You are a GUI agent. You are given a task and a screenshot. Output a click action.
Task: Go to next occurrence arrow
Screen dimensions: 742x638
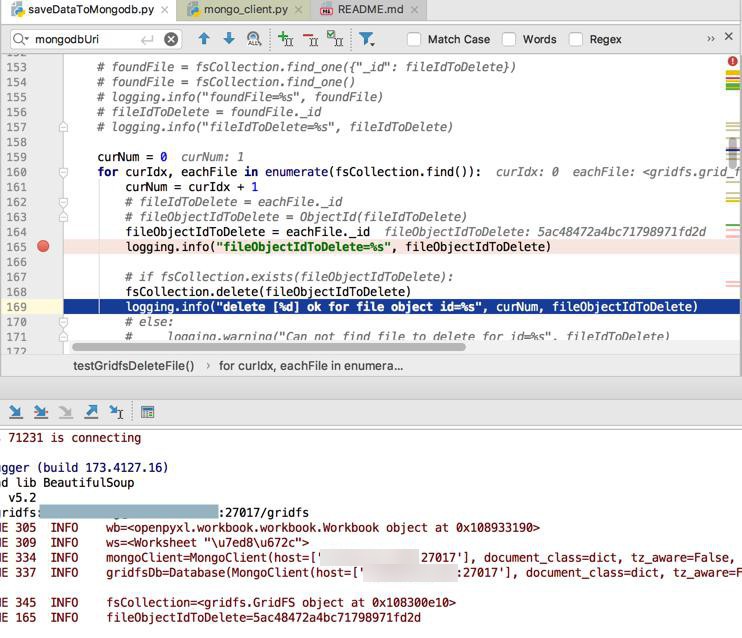click(229, 39)
